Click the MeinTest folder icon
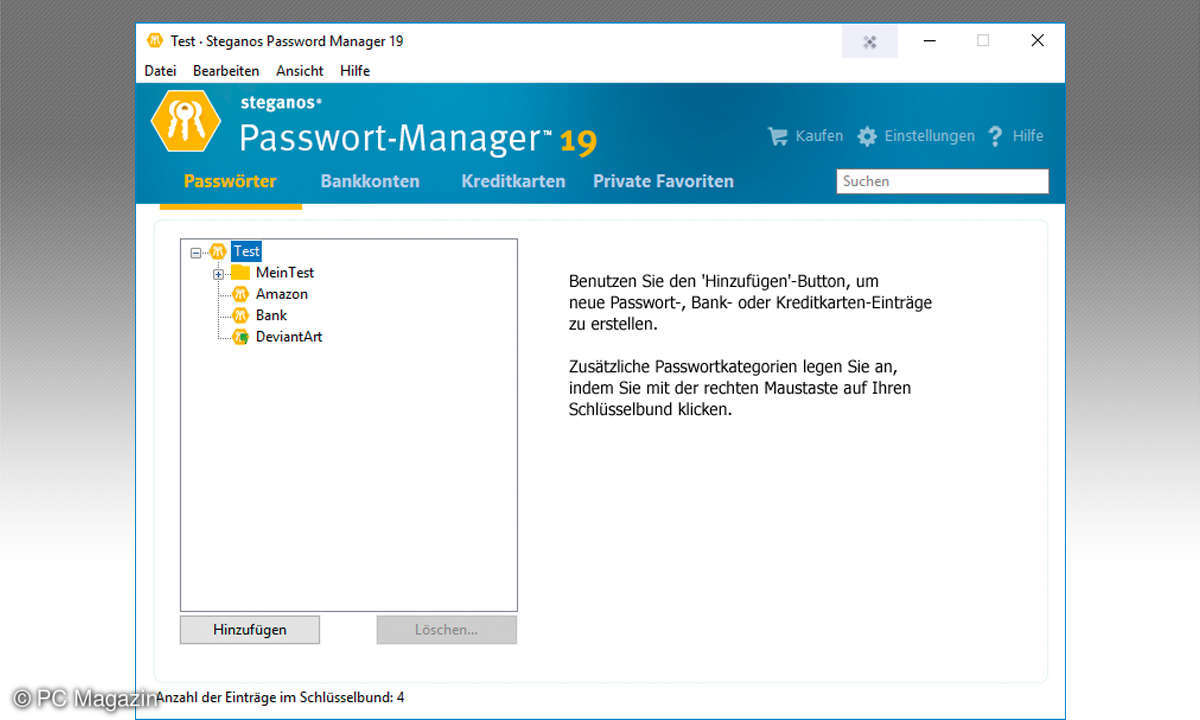 click(240, 272)
